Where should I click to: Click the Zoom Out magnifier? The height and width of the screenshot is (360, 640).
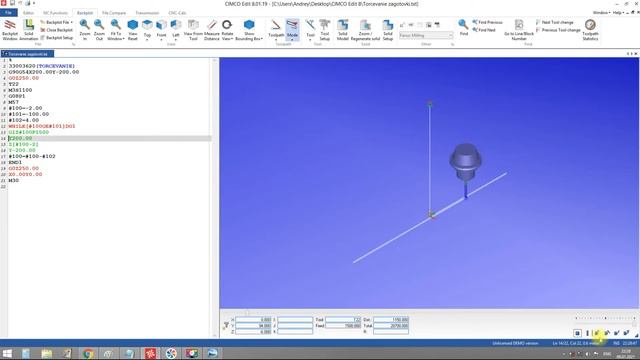tap(99, 30)
